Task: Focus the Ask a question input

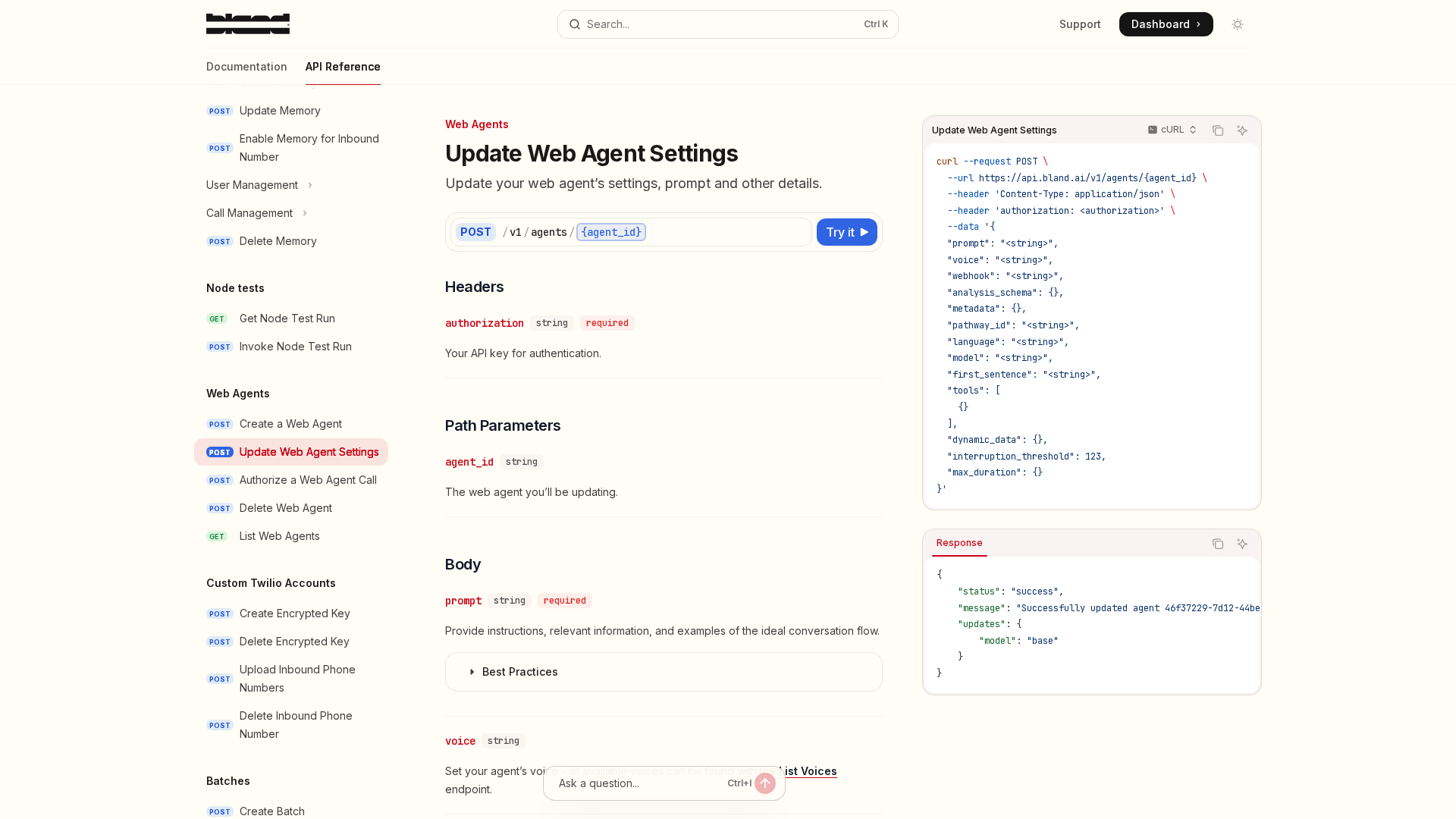Action: tap(637, 783)
